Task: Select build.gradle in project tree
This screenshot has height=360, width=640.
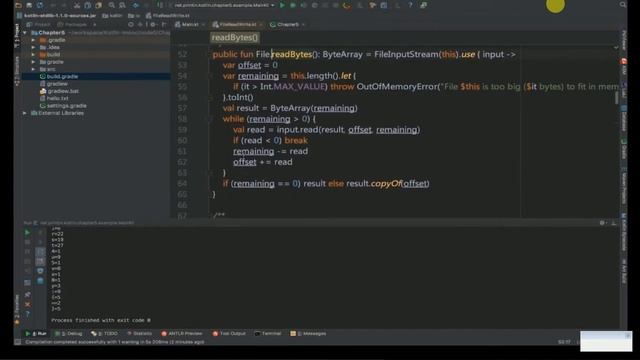Action: point(62,76)
